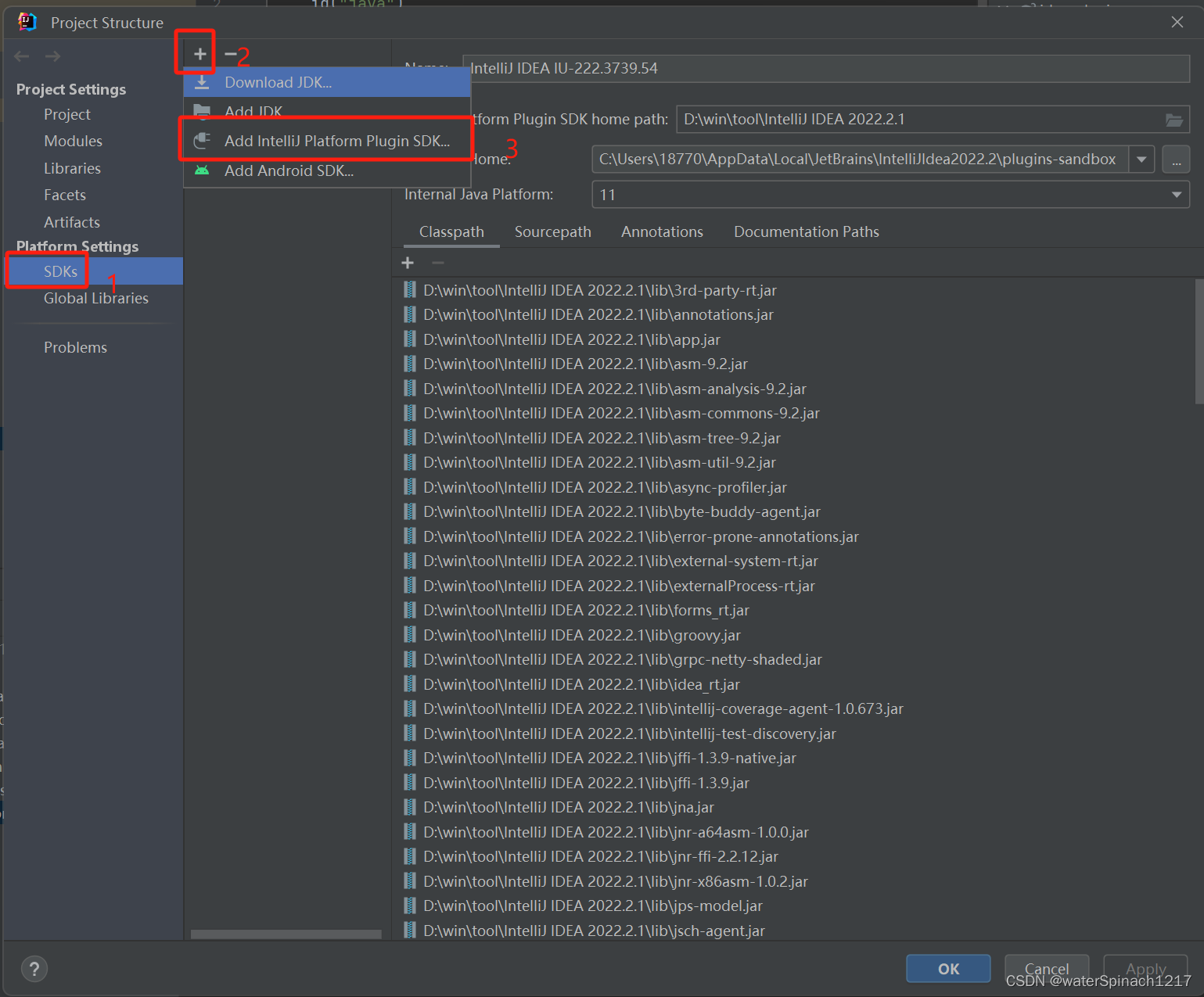Open the Facets settings page
Screen dimensions: 1204x997
(x=65, y=195)
